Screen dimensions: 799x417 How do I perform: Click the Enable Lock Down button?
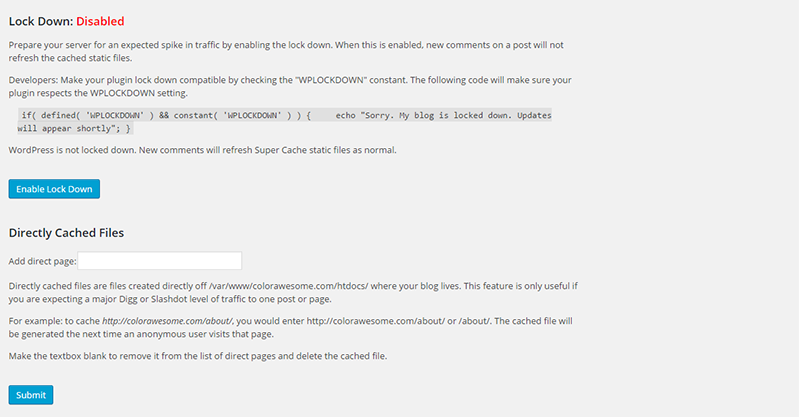54,189
